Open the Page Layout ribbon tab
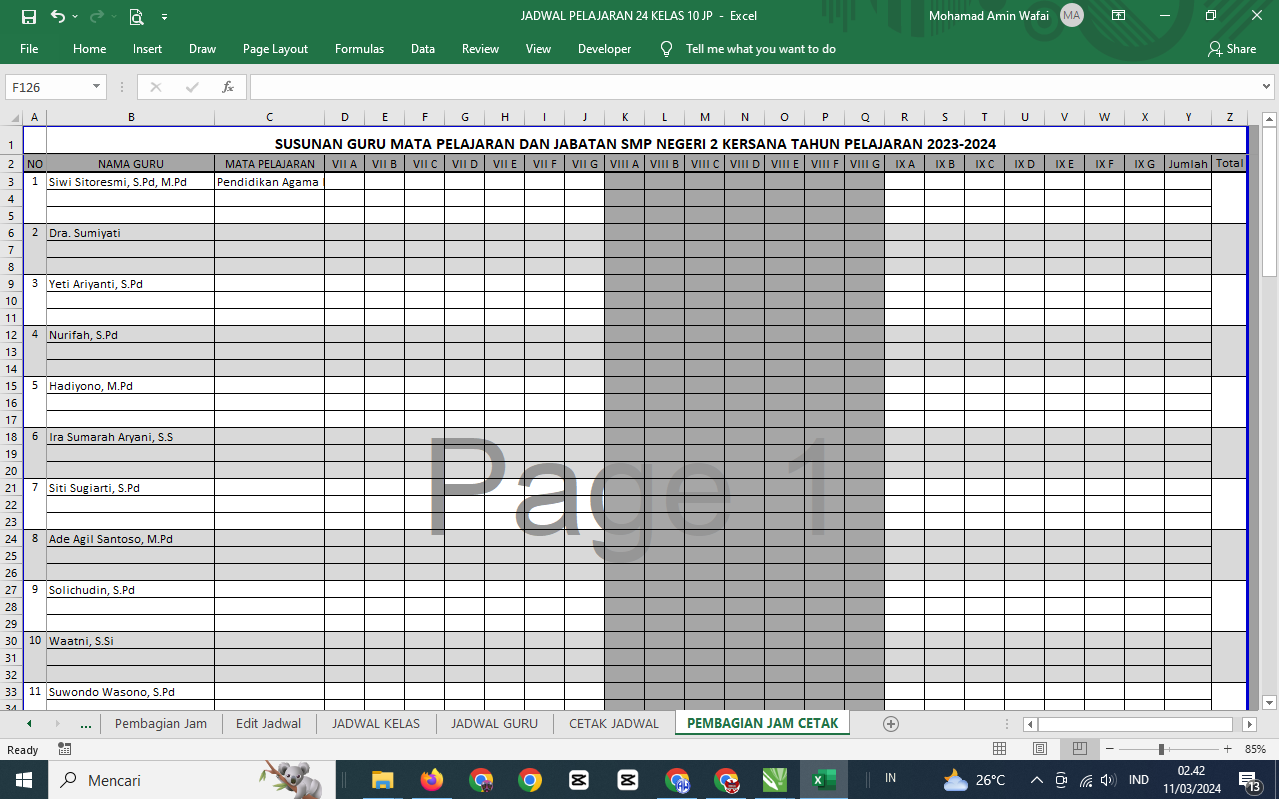This screenshot has width=1279, height=799. pyautogui.click(x=275, y=49)
